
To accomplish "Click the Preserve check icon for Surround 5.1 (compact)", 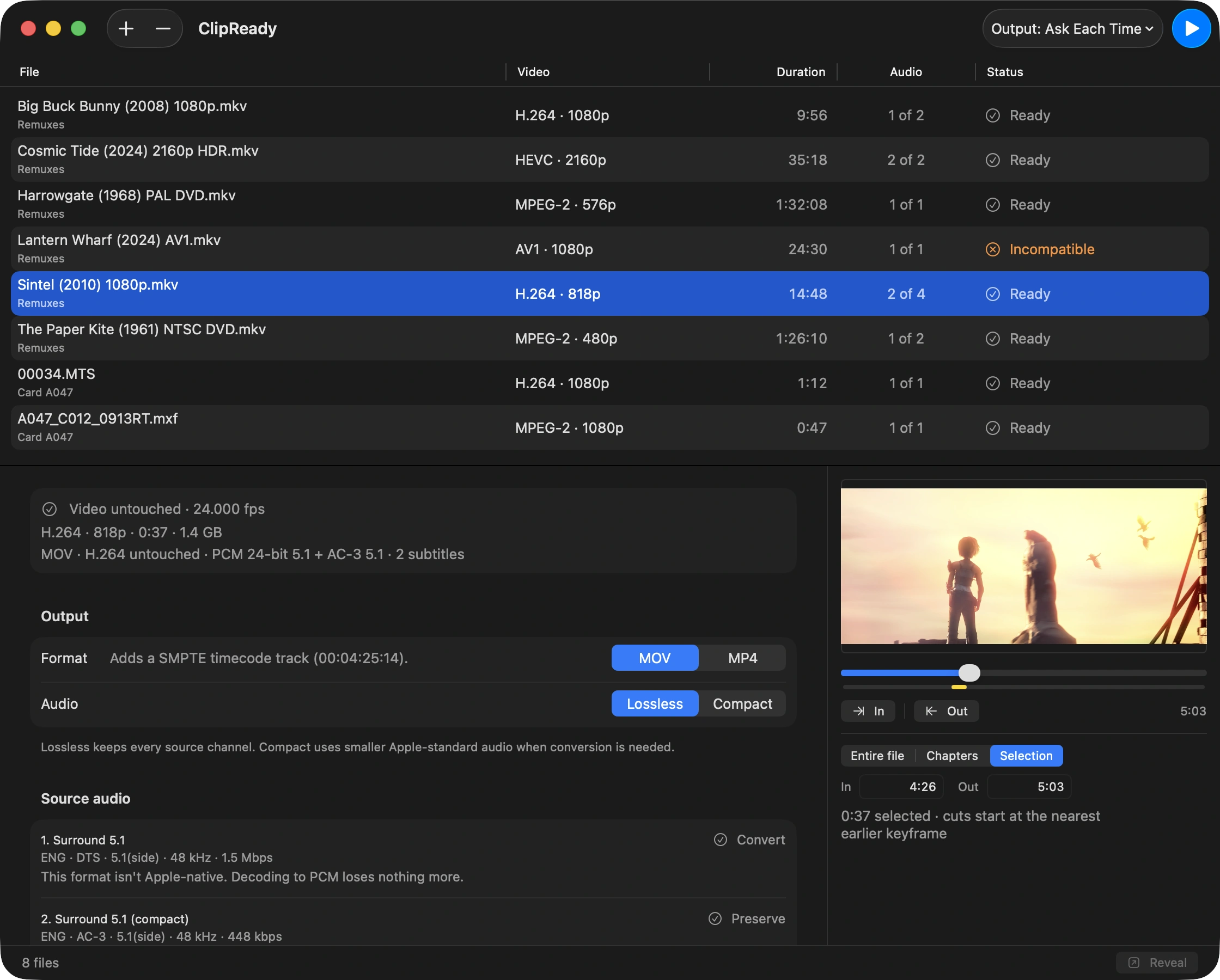I will coord(715,918).
